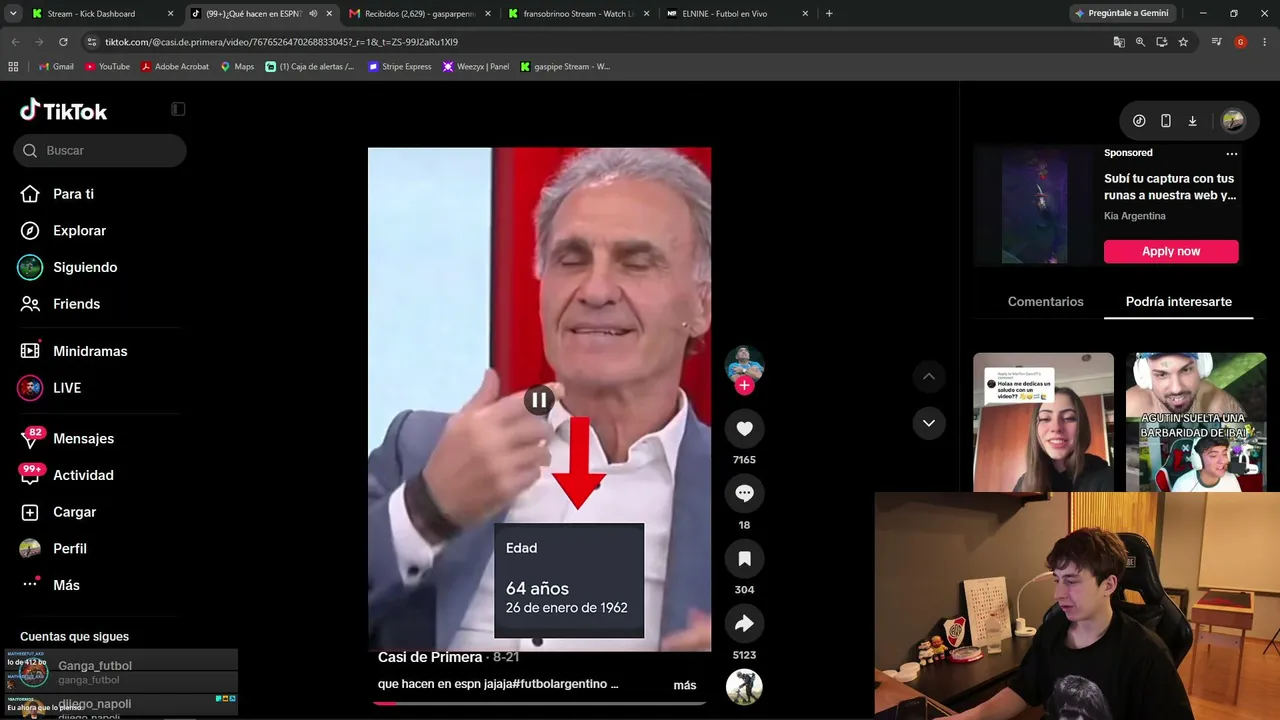Open the Stripe Express bookmark

click(400, 67)
